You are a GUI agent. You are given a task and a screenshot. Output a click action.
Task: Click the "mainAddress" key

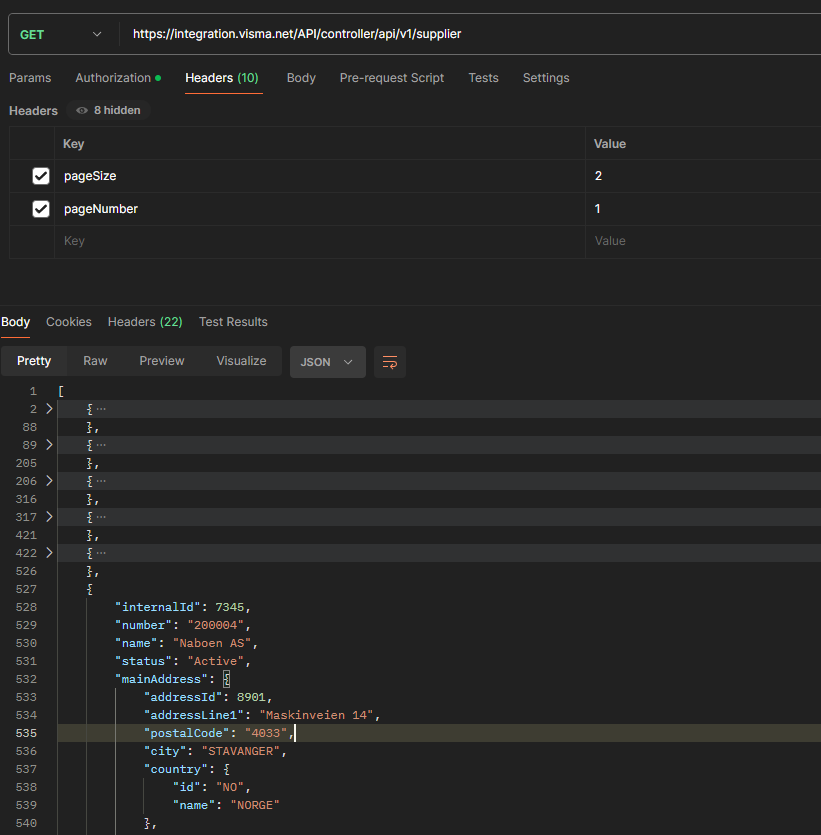161,679
